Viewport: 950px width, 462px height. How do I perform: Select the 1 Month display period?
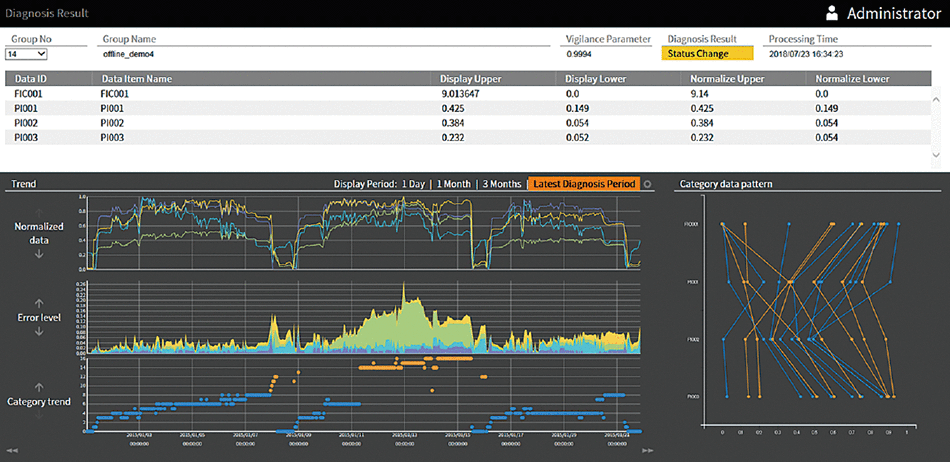tap(454, 184)
